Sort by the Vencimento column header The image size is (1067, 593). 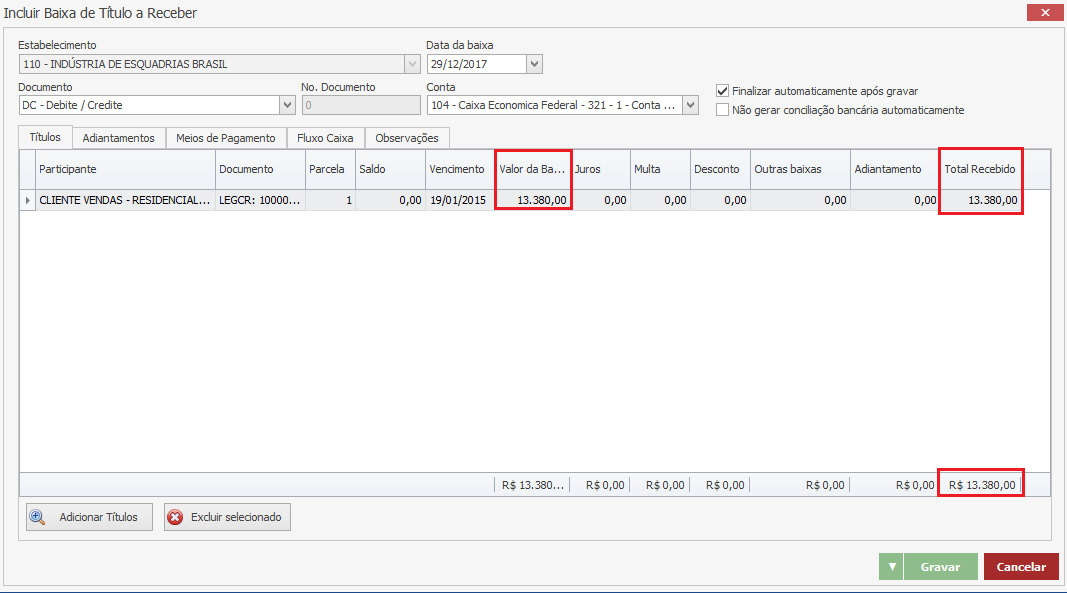457,169
